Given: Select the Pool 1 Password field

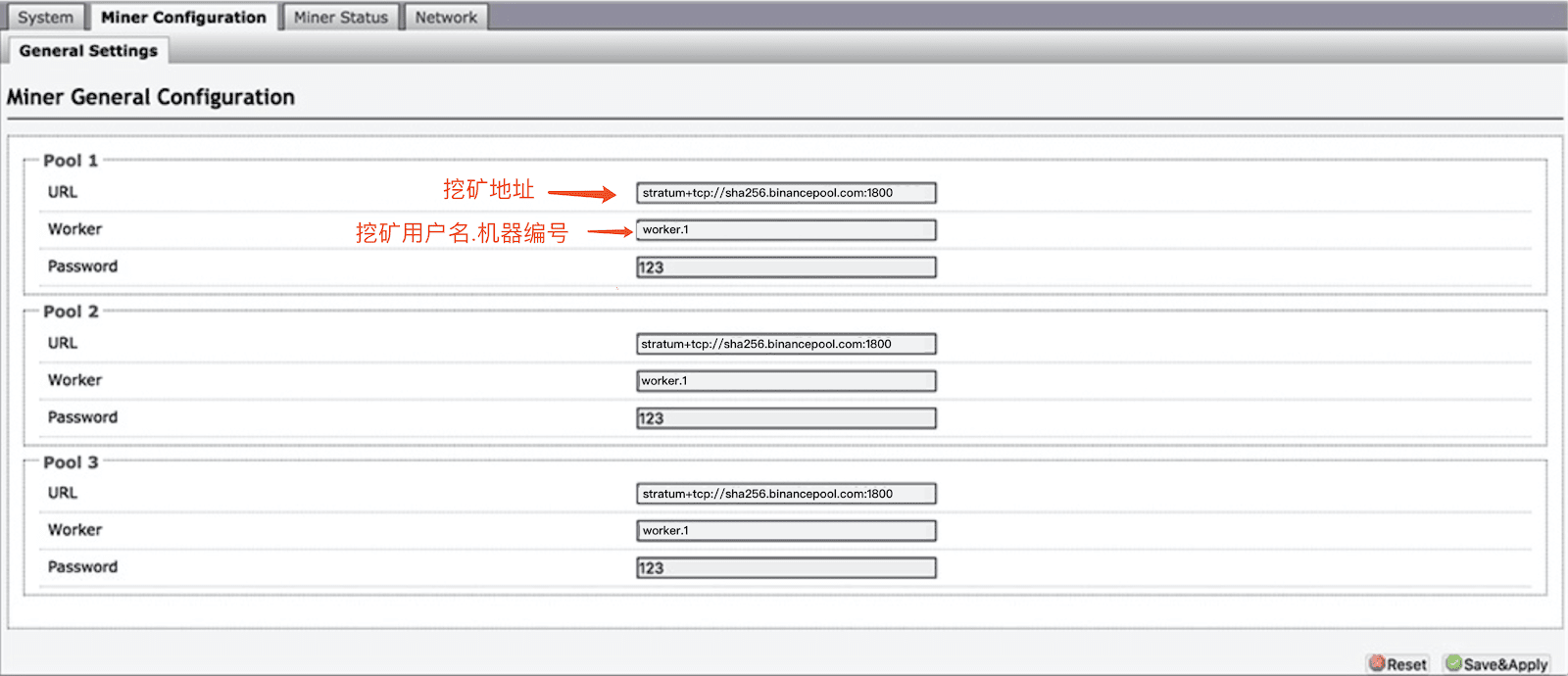Looking at the screenshot, I should pos(786,267).
